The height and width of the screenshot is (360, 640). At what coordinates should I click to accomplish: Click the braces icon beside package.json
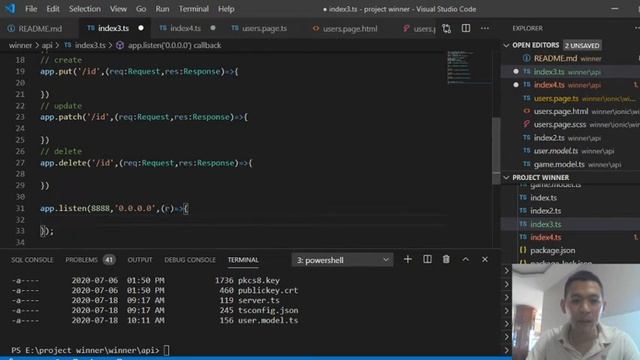[x=523, y=250]
